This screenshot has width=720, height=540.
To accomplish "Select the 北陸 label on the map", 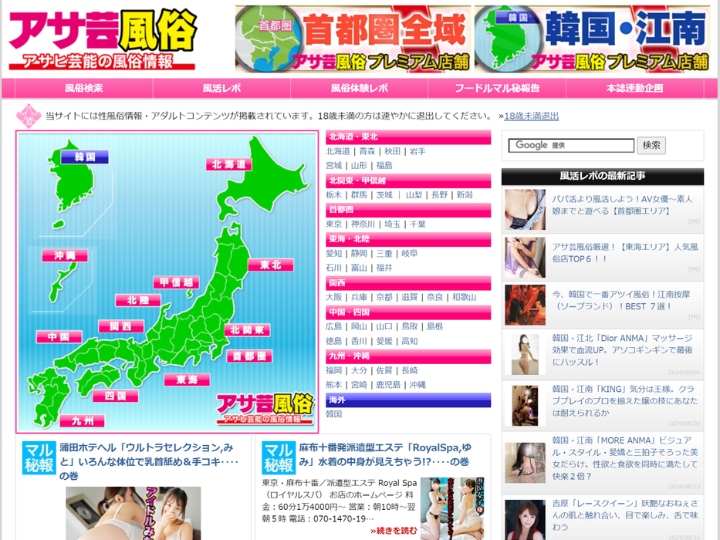I will coord(138,300).
